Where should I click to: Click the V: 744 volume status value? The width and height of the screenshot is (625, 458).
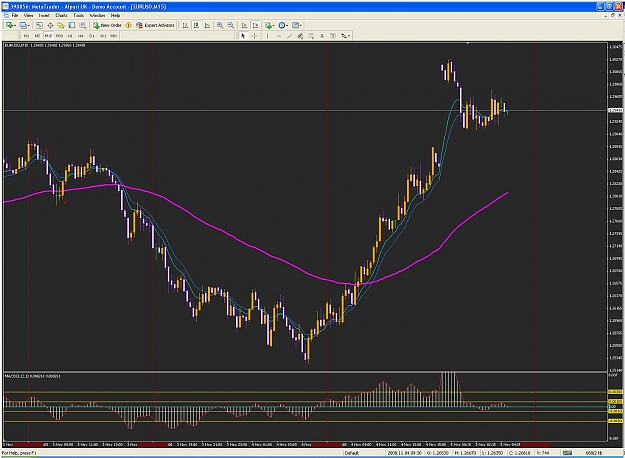[x=543, y=453]
